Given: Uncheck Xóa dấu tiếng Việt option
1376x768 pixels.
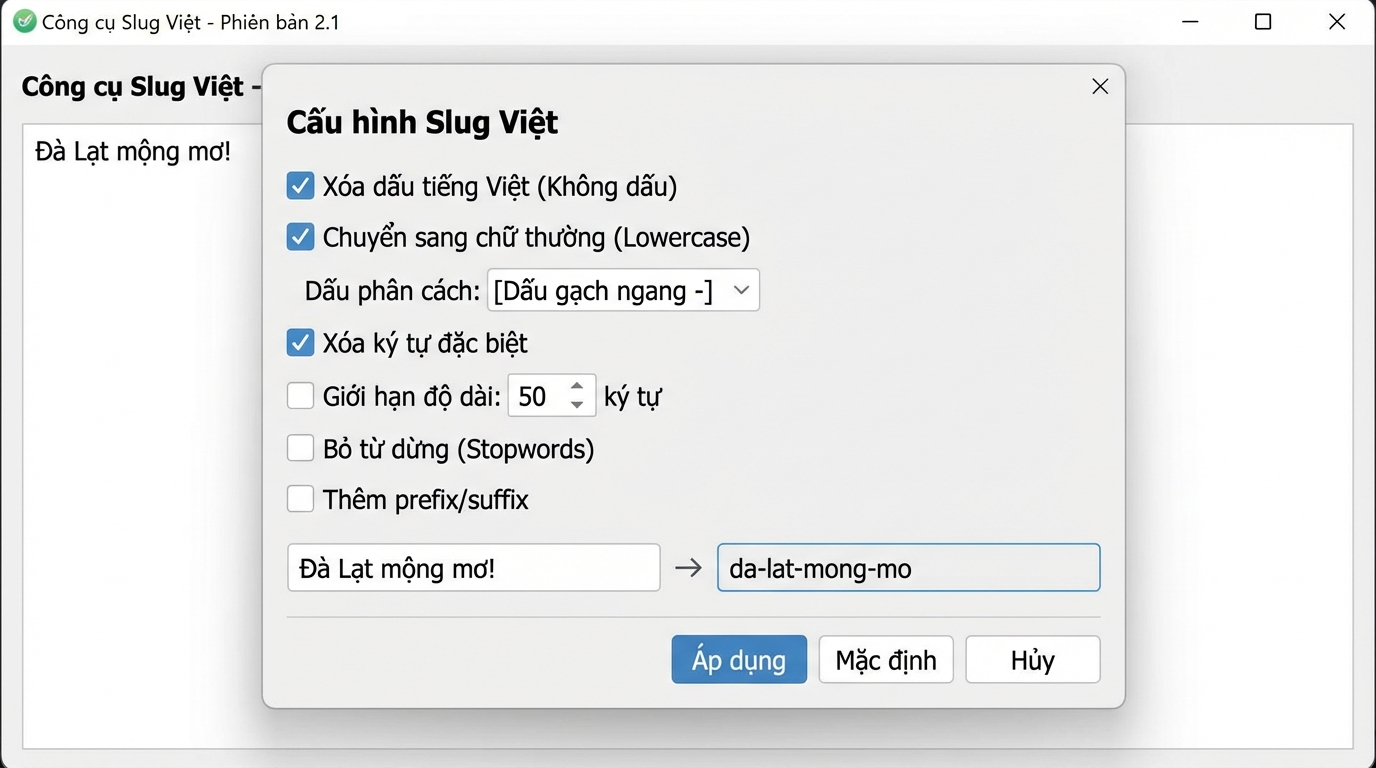Looking at the screenshot, I should (300, 185).
